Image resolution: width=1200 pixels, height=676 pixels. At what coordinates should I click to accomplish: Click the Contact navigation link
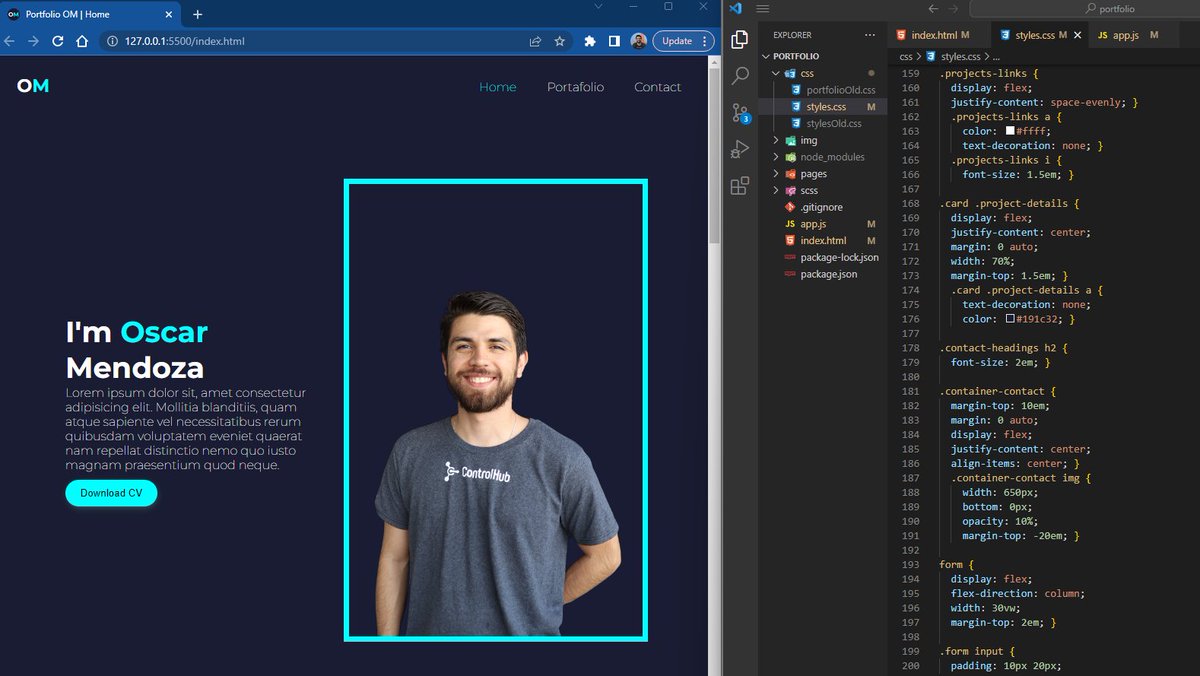658,87
